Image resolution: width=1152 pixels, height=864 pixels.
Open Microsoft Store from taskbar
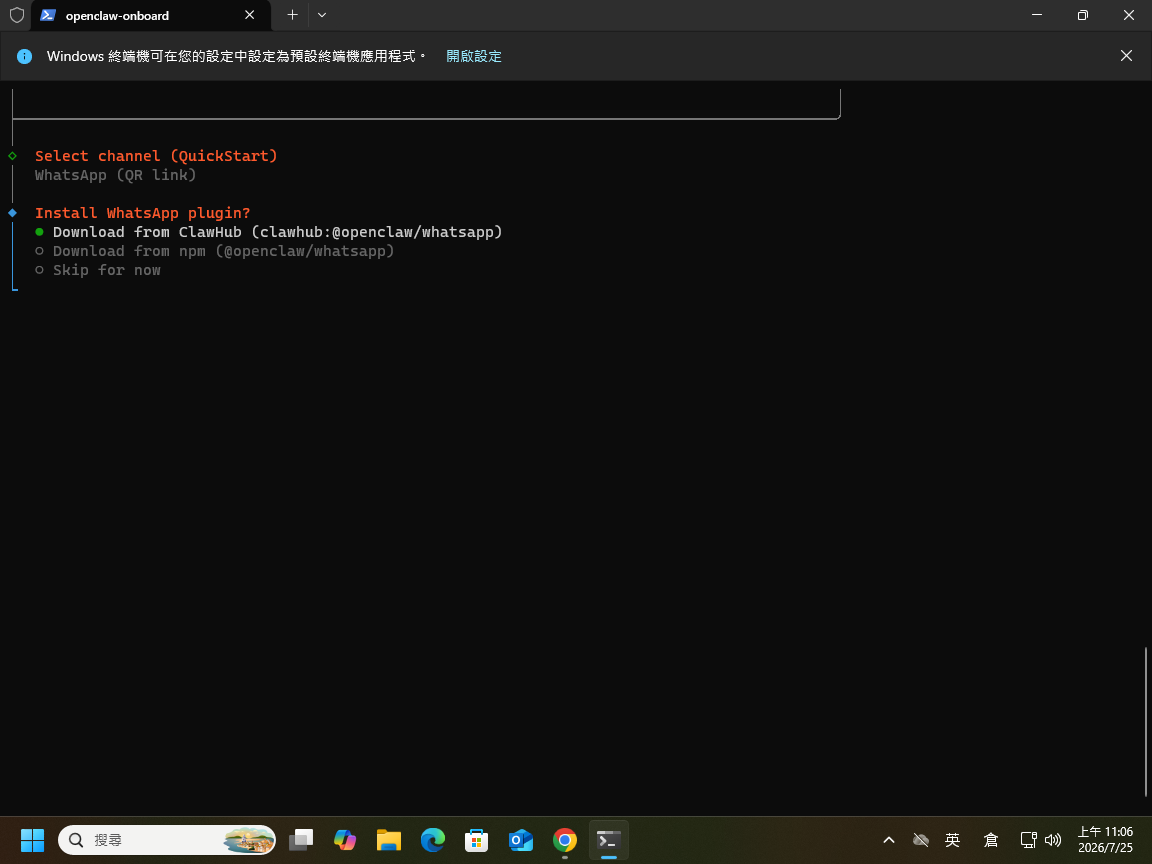pos(477,840)
